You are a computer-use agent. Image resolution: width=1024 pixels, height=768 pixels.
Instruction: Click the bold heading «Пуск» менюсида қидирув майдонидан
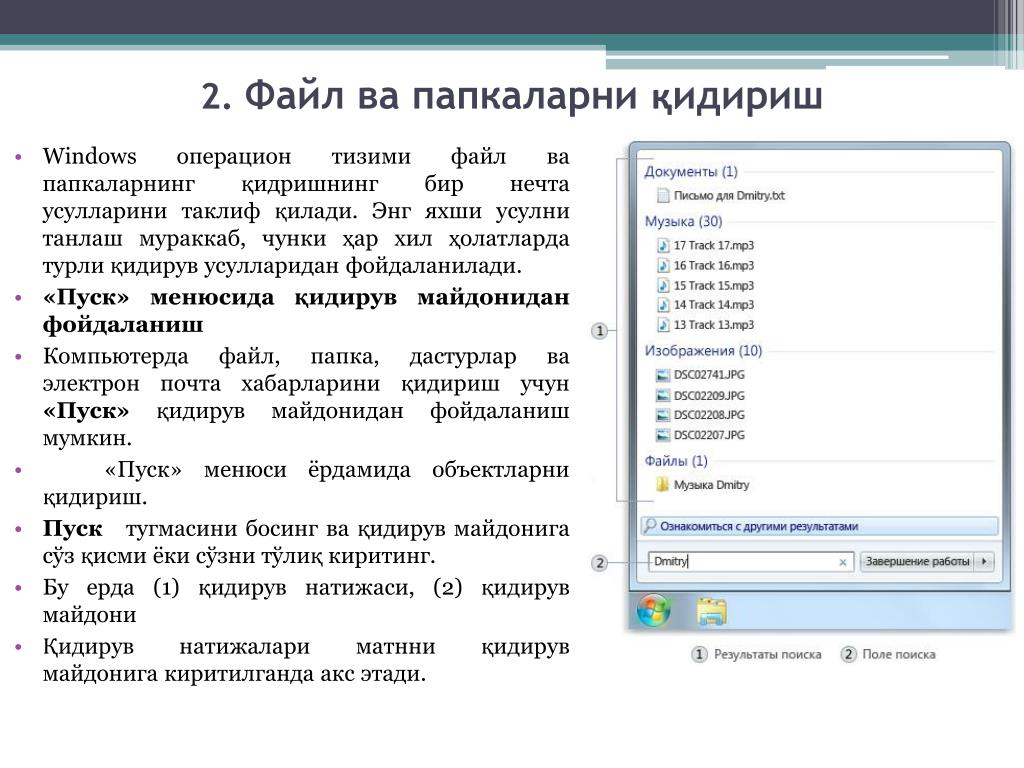[x=306, y=297]
